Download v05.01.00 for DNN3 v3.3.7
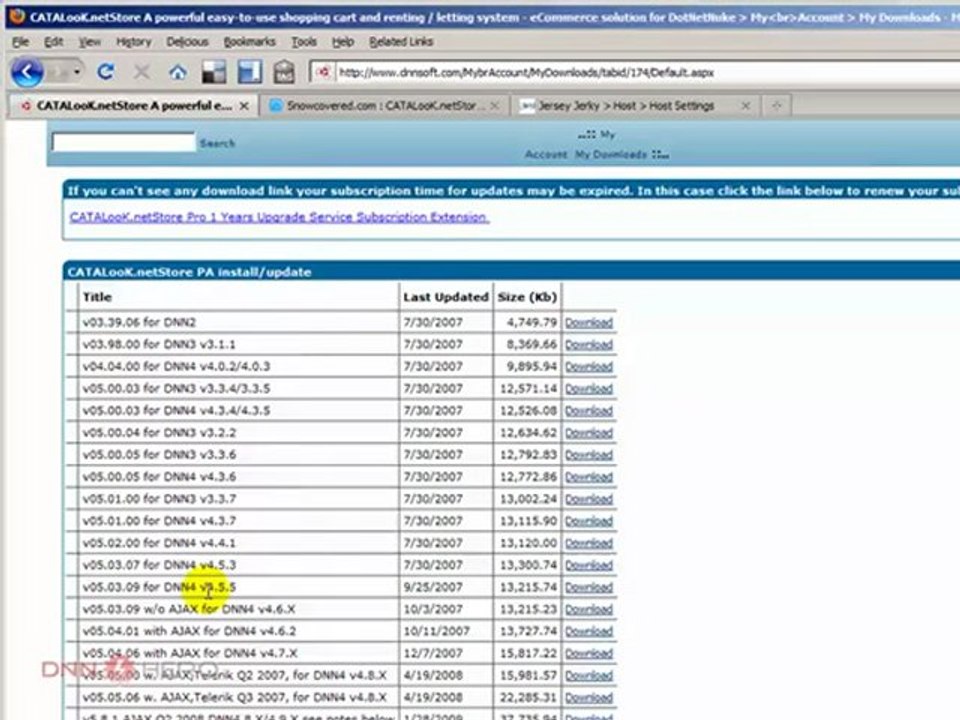960x720 pixels. [x=588, y=499]
